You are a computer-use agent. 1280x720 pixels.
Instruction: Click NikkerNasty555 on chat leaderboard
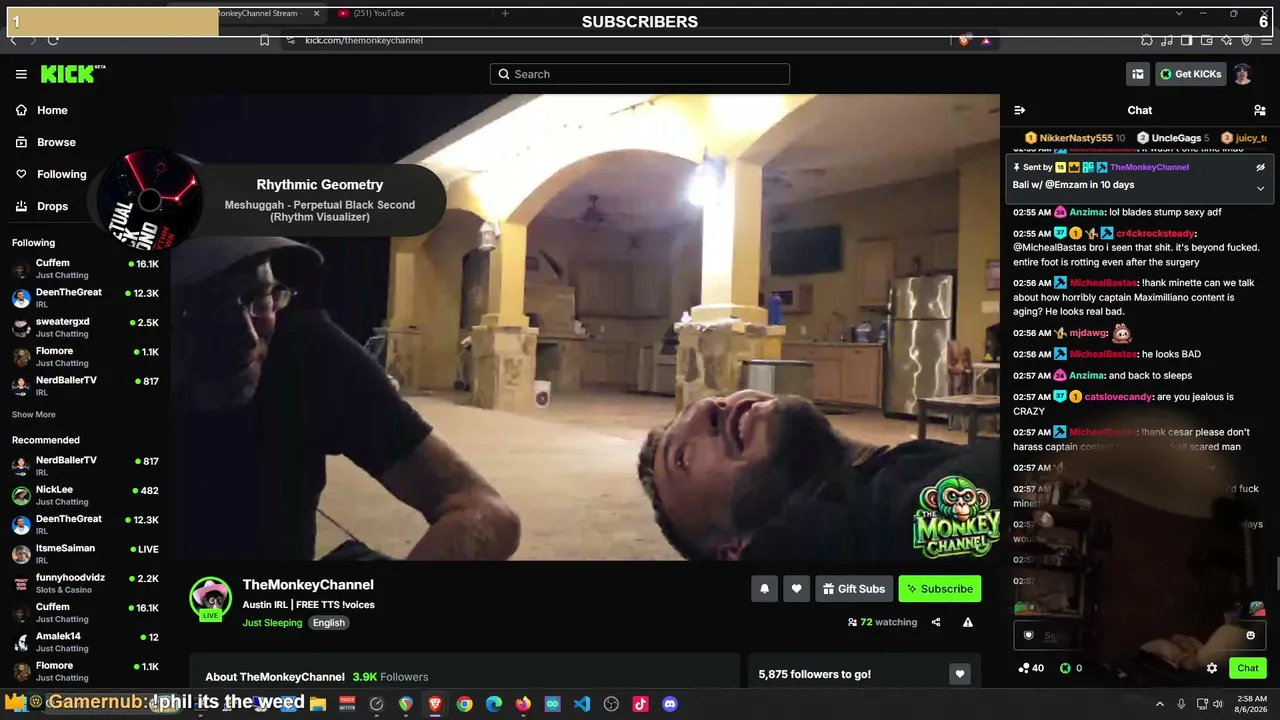point(1075,138)
